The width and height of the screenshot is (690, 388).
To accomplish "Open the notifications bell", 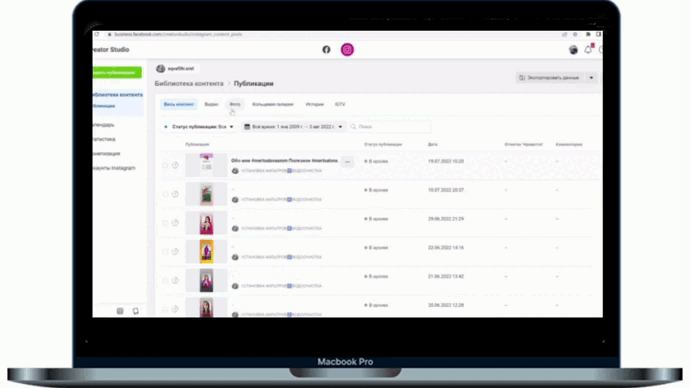I will pos(588,50).
